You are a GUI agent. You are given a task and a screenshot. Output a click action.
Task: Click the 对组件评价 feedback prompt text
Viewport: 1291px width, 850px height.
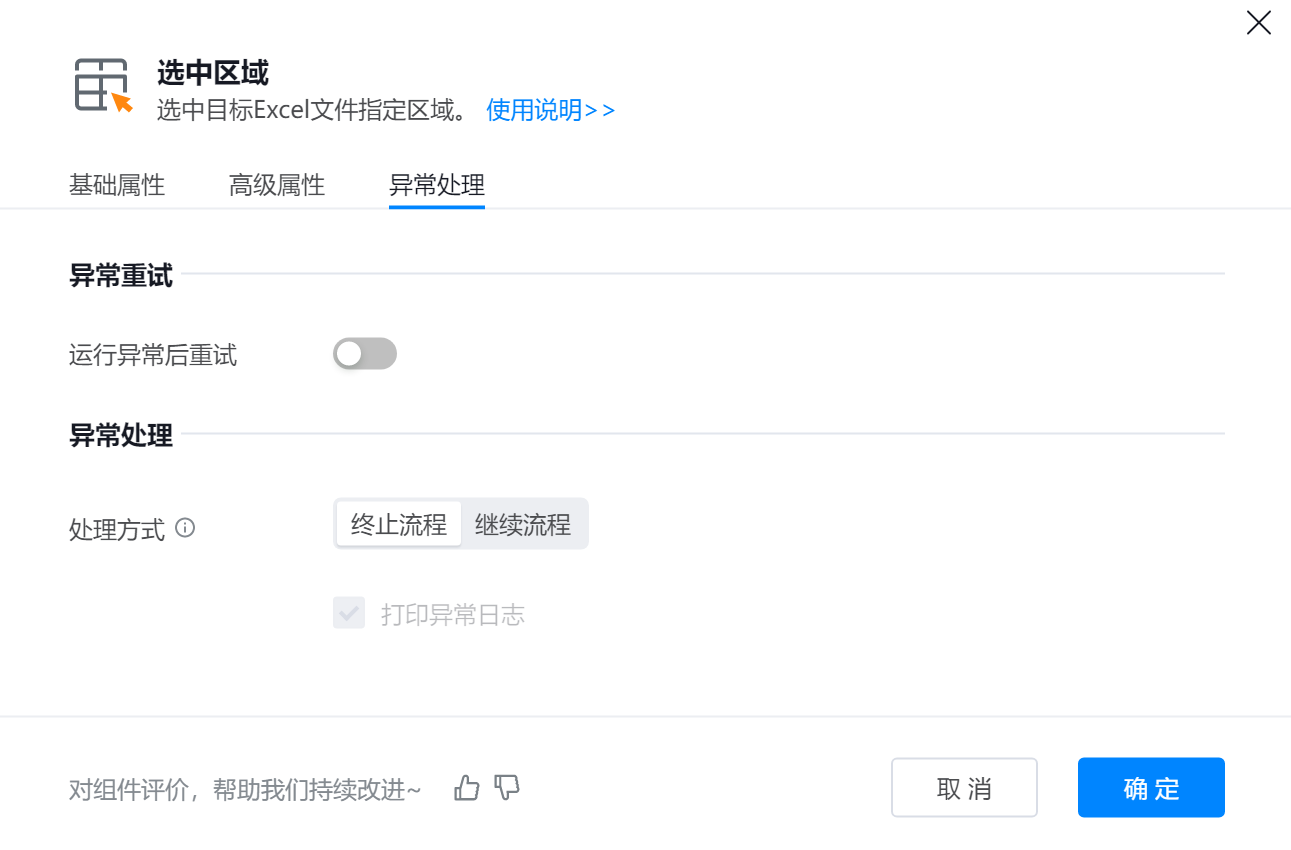click(x=245, y=790)
